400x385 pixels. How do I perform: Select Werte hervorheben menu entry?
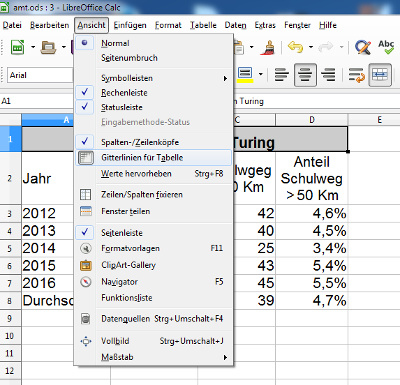pos(153,174)
